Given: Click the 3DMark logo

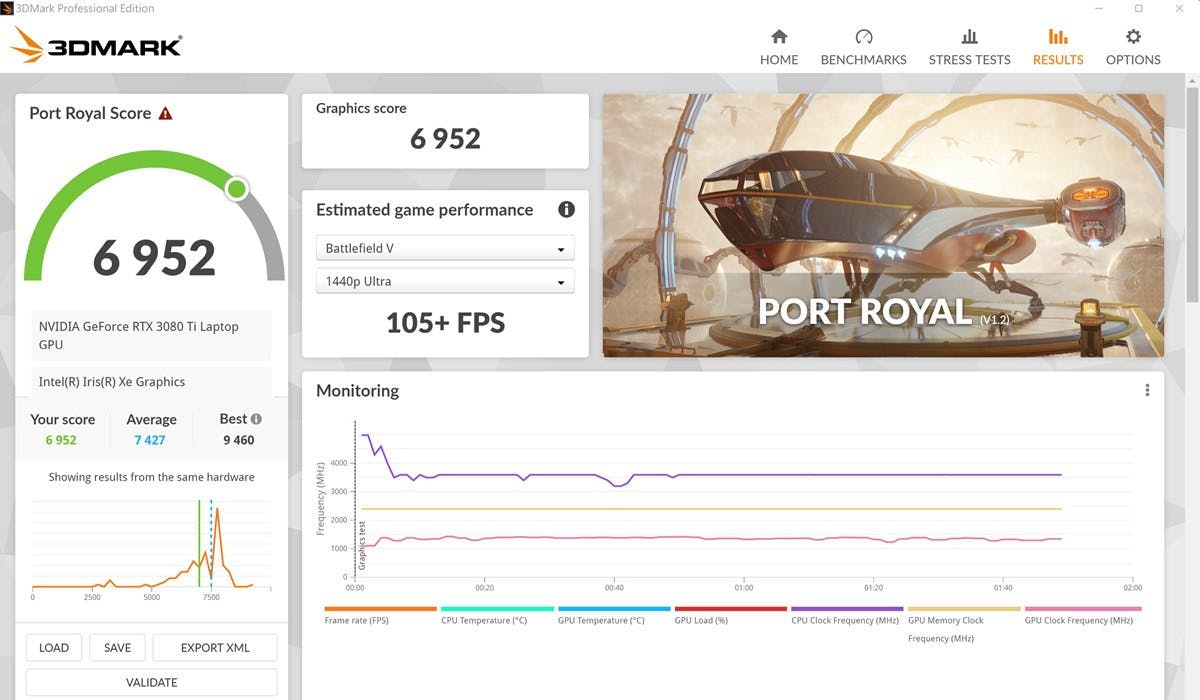Looking at the screenshot, I should coord(96,46).
